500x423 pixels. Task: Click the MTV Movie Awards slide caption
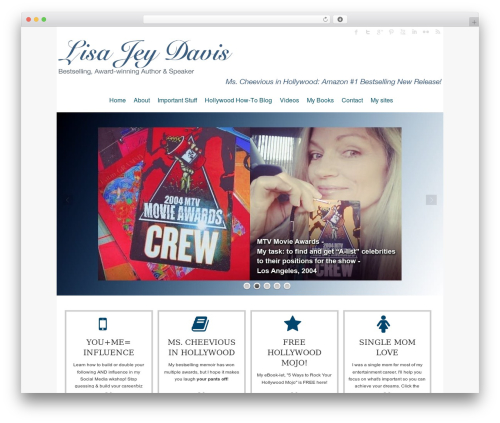tap(326, 256)
